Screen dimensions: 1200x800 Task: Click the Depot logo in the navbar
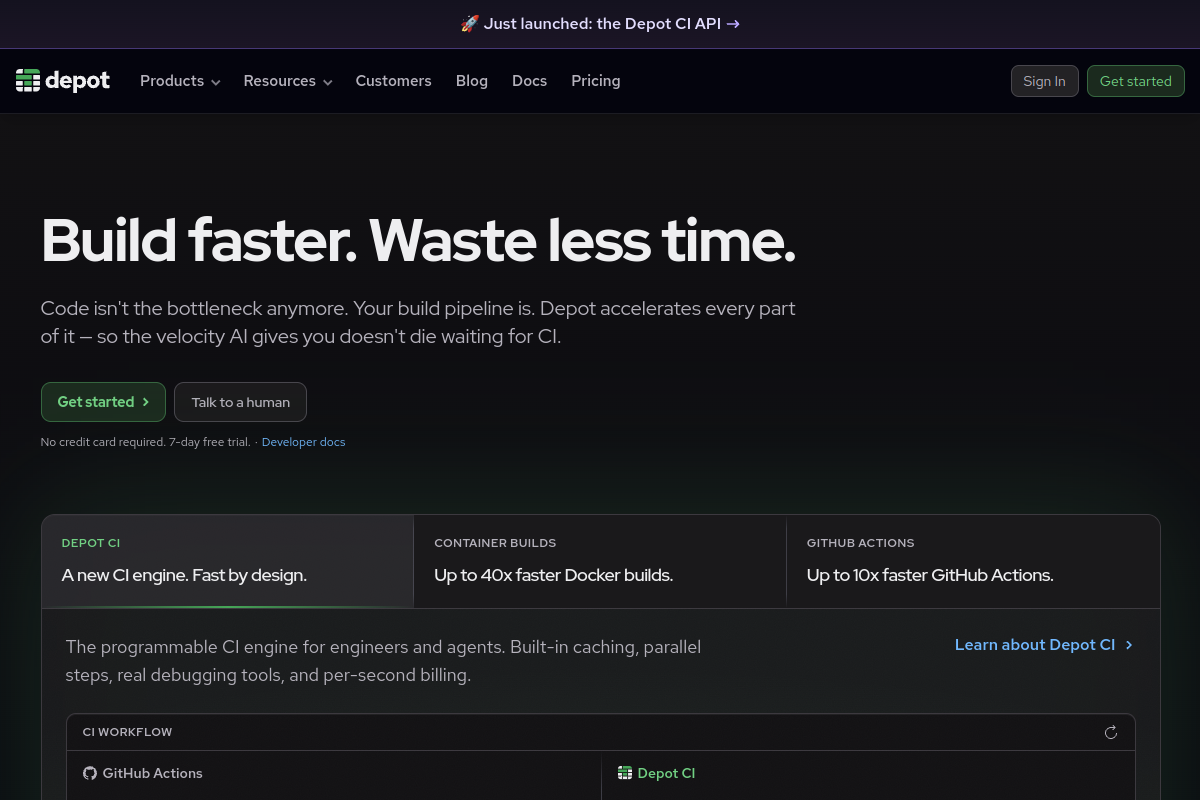(63, 81)
